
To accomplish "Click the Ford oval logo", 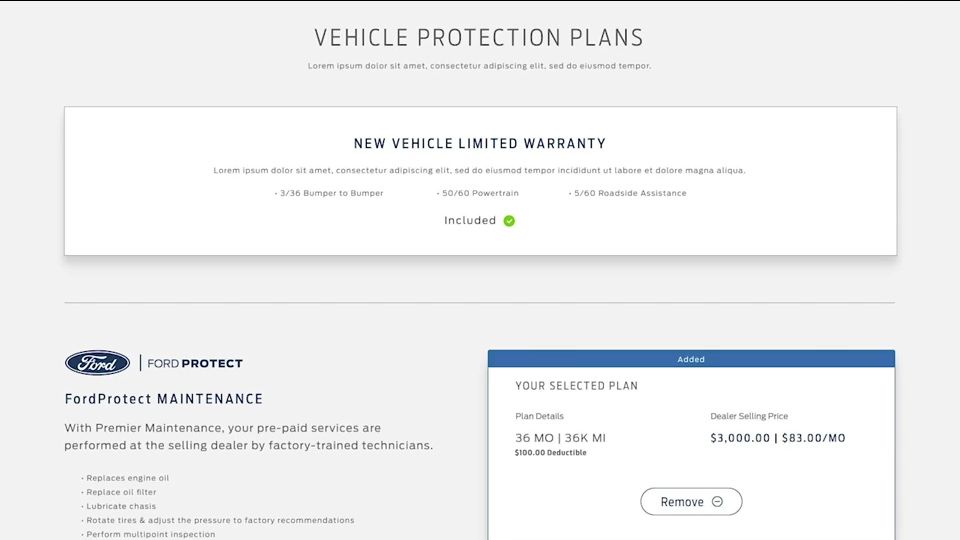I will click(97, 363).
